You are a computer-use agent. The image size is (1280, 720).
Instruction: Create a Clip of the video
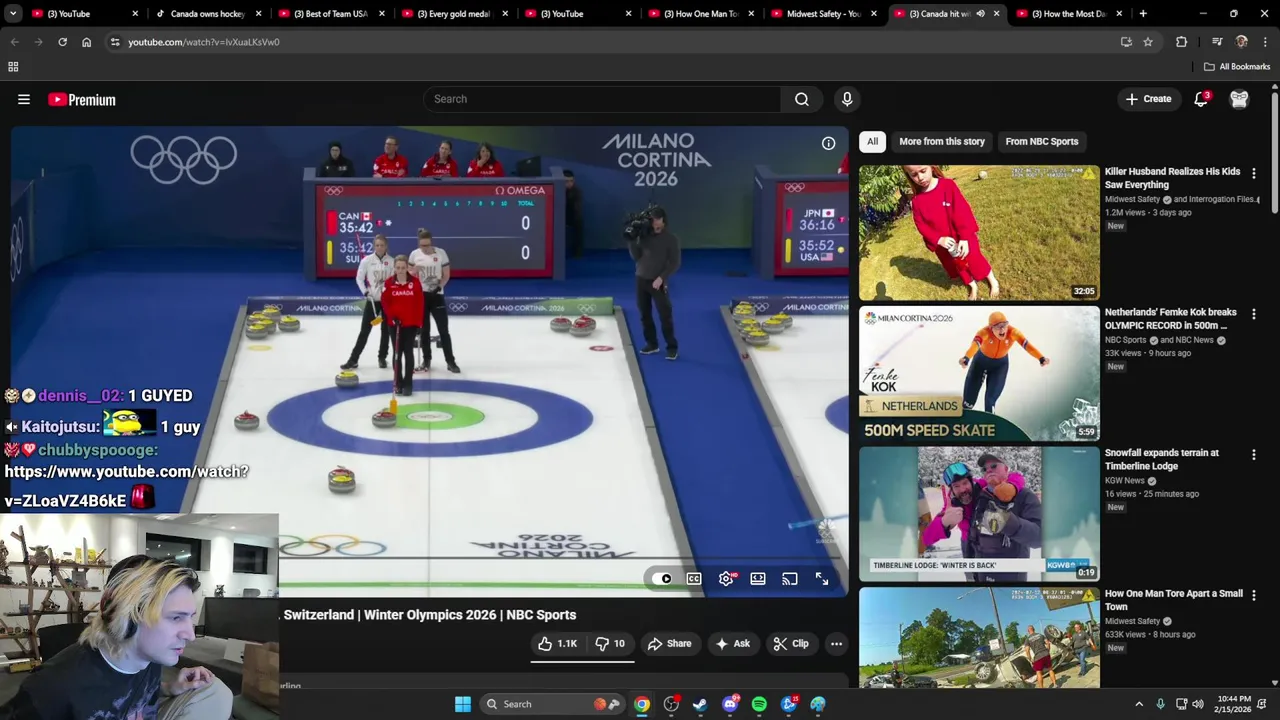791,643
